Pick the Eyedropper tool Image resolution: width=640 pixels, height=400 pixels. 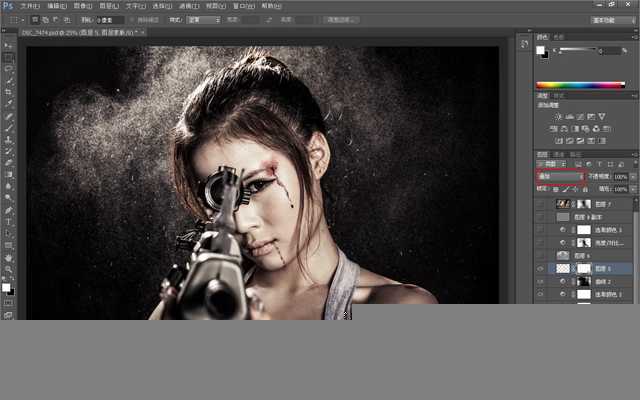point(9,103)
